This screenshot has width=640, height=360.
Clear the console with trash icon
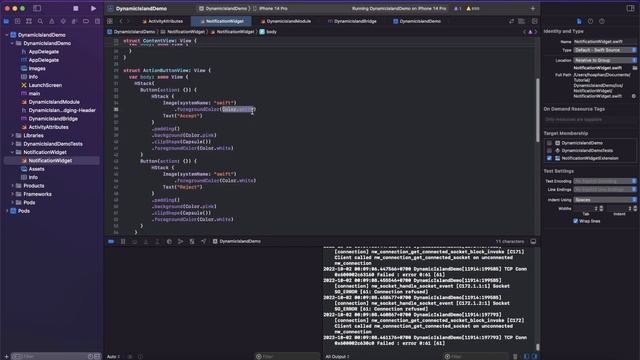pyautogui.click(x=515, y=356)
